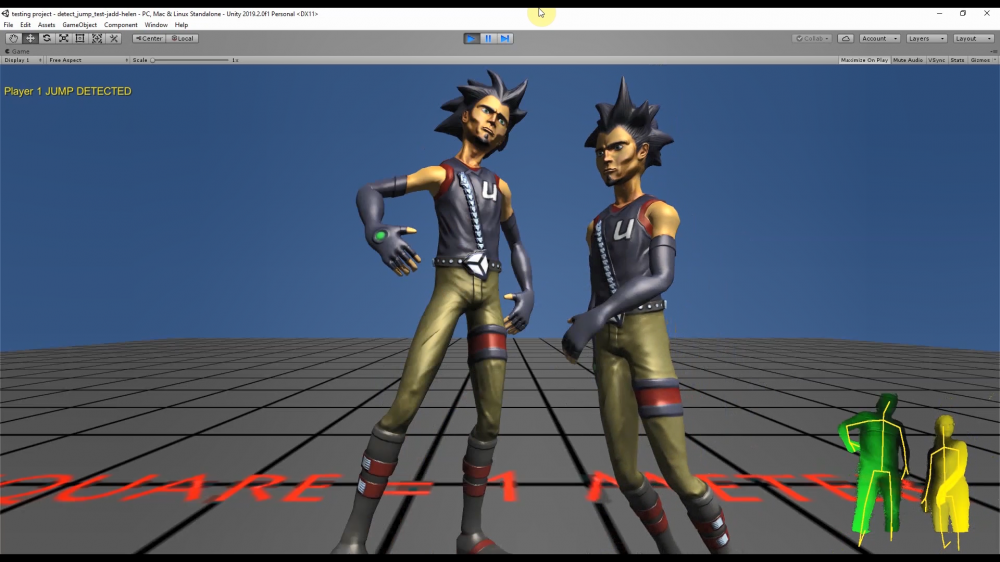Click the Unity logo belt buckle
The width and height of the screenshot is (1000, 562).
point(478,263)
